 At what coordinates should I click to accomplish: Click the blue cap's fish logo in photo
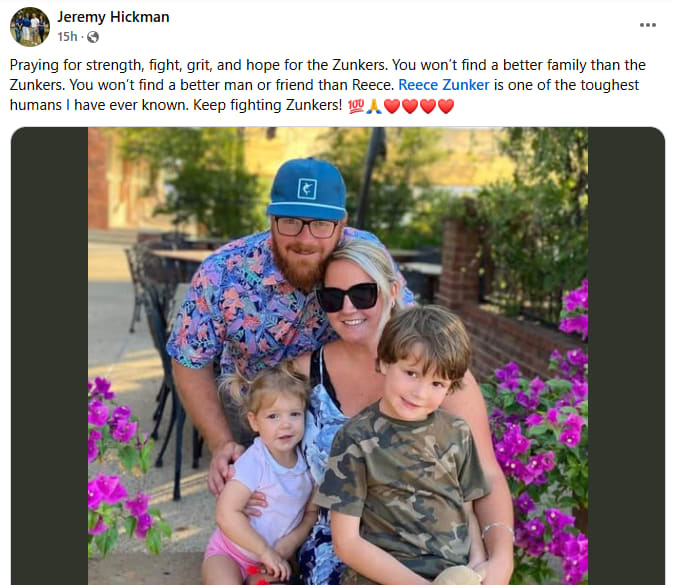(307, 189)
